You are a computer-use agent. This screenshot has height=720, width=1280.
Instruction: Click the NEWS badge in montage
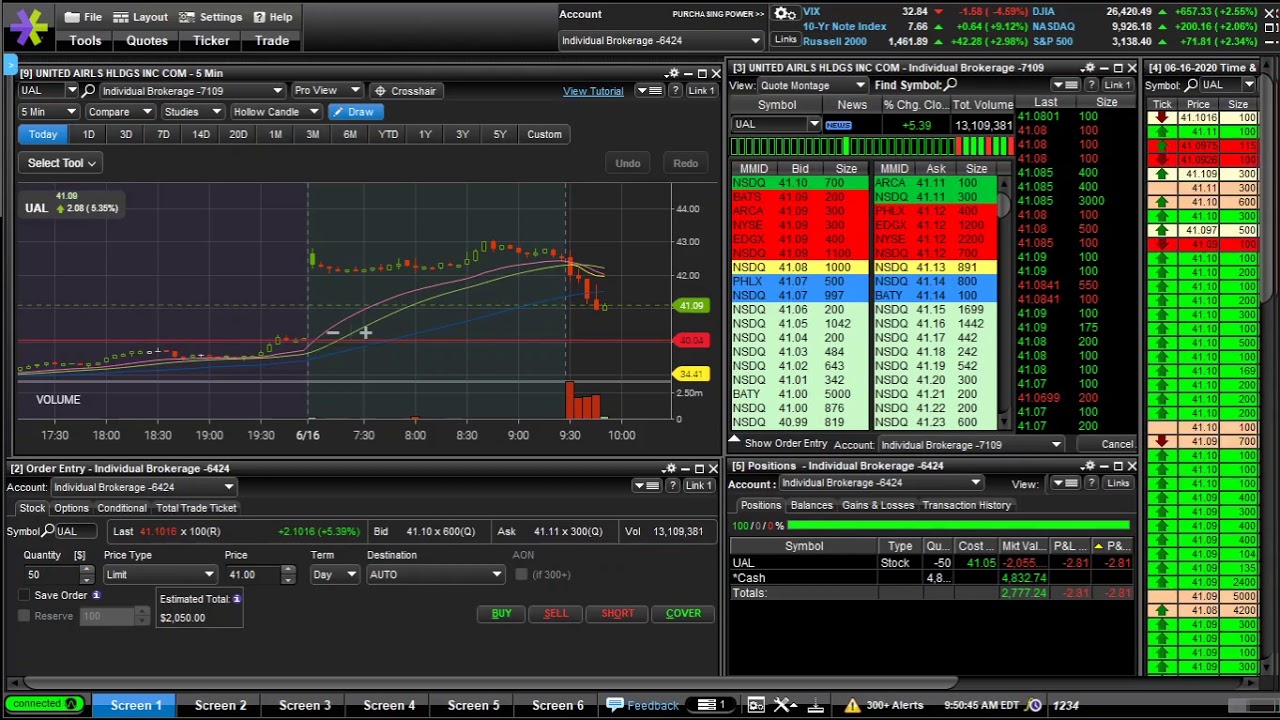tap(838, 125)
